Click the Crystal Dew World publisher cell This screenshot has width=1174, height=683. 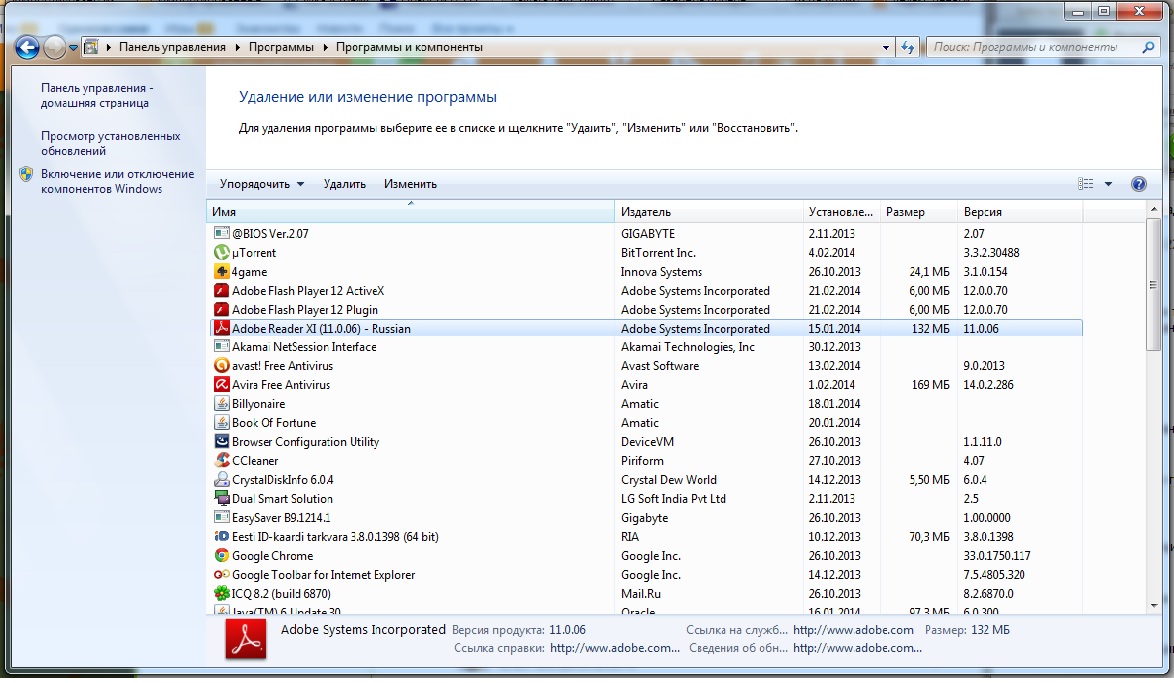pos(669,479)
